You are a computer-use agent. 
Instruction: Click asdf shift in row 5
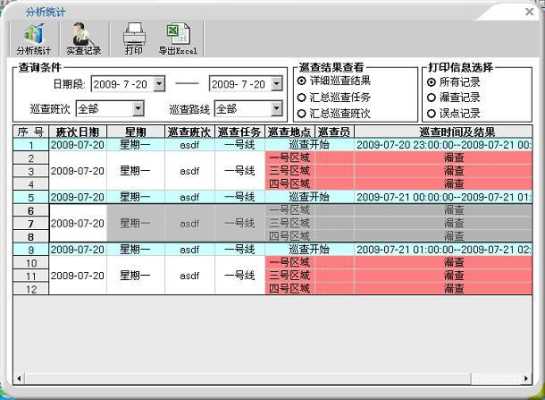click(189, 197)
